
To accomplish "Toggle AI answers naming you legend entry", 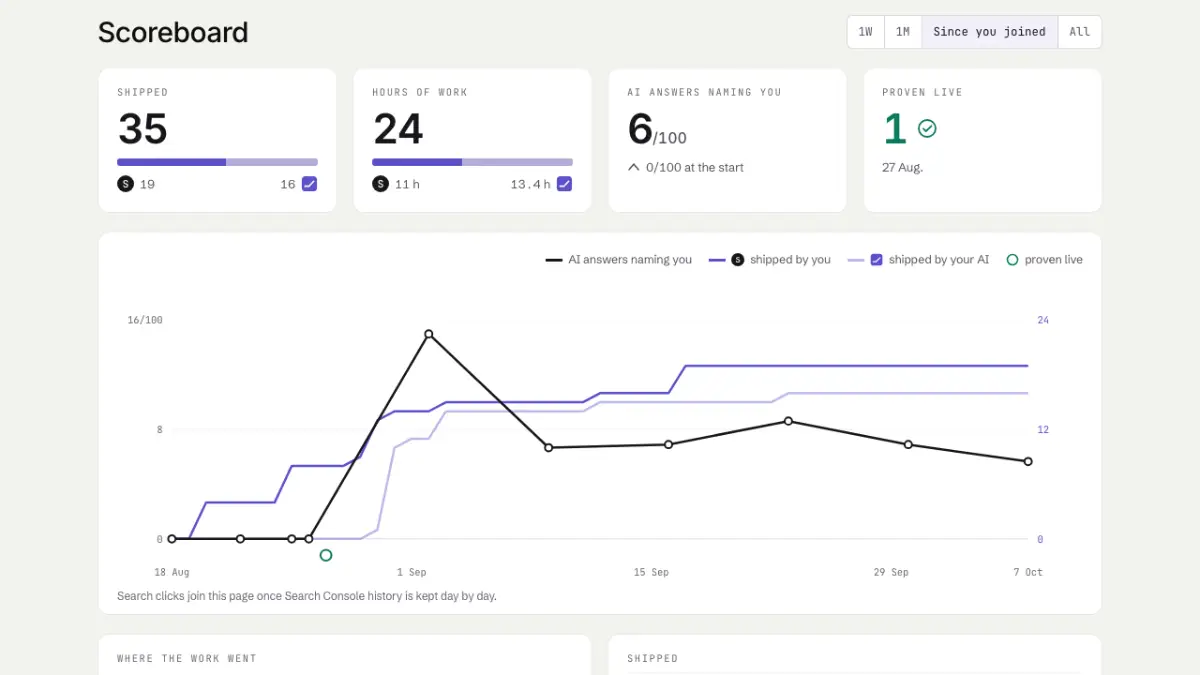I will click(x=618, y=260).
